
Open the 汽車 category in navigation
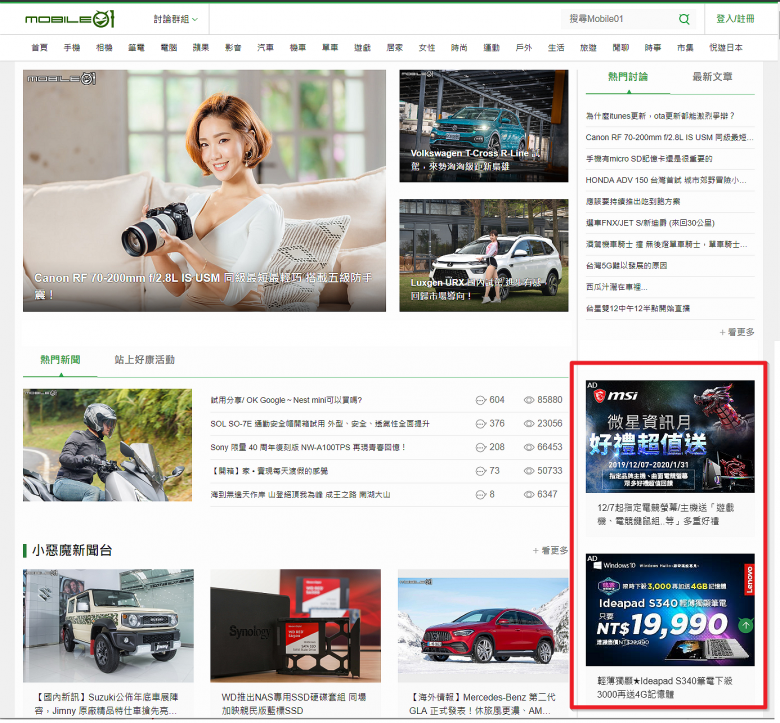pos(265,48)
